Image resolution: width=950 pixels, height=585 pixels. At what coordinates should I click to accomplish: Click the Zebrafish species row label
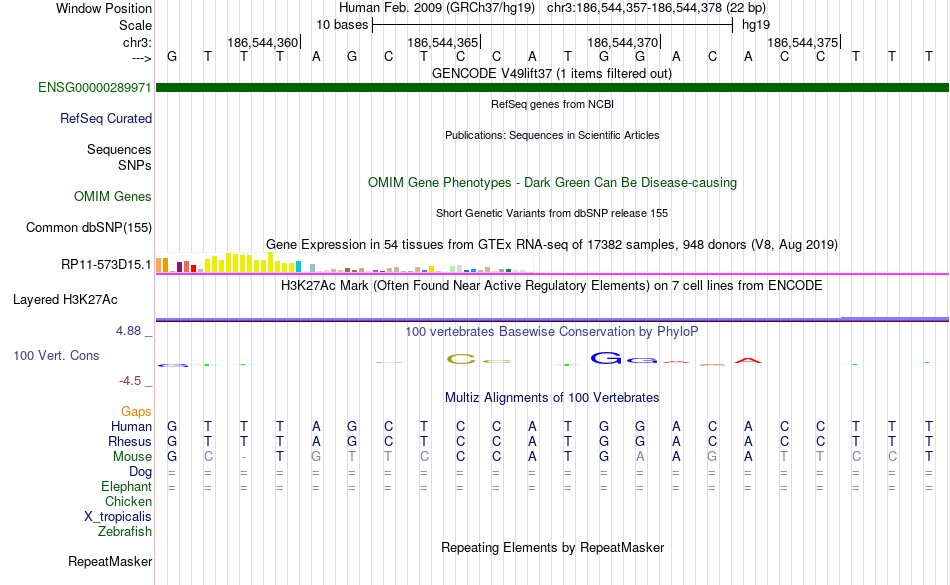click(125, 531)
